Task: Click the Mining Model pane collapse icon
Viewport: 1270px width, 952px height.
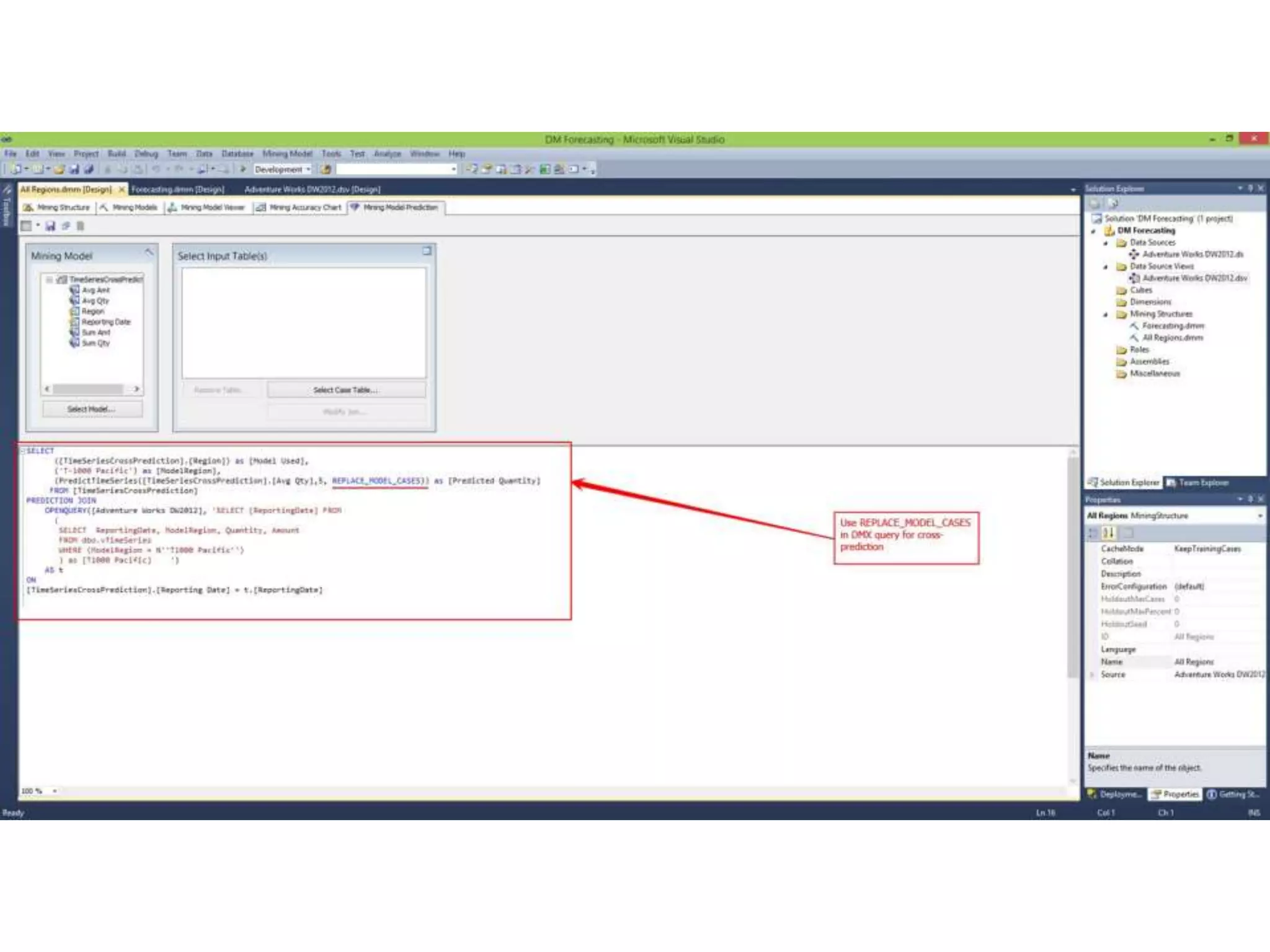Action: (x=149, y=252)
